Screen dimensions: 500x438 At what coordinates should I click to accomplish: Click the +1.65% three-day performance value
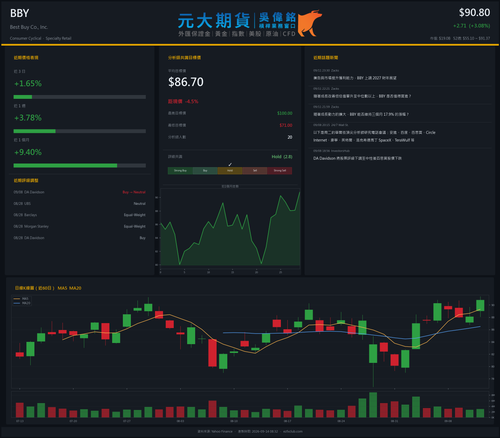tap(28, 83)
